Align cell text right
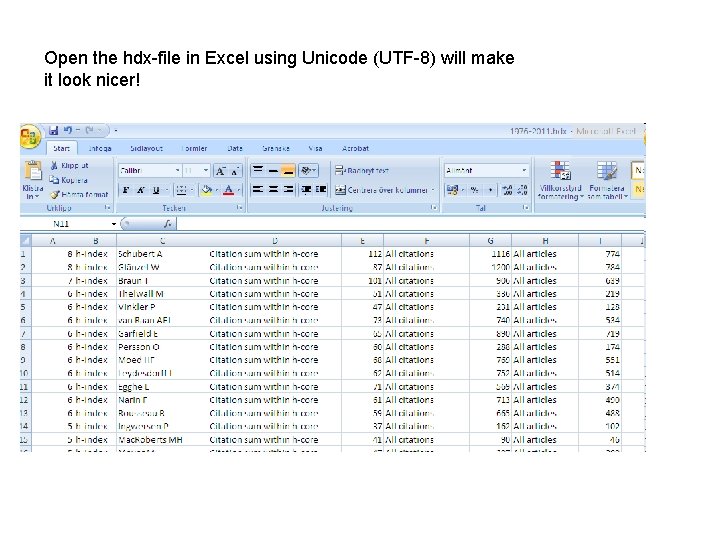 click(x=288, y=189)
